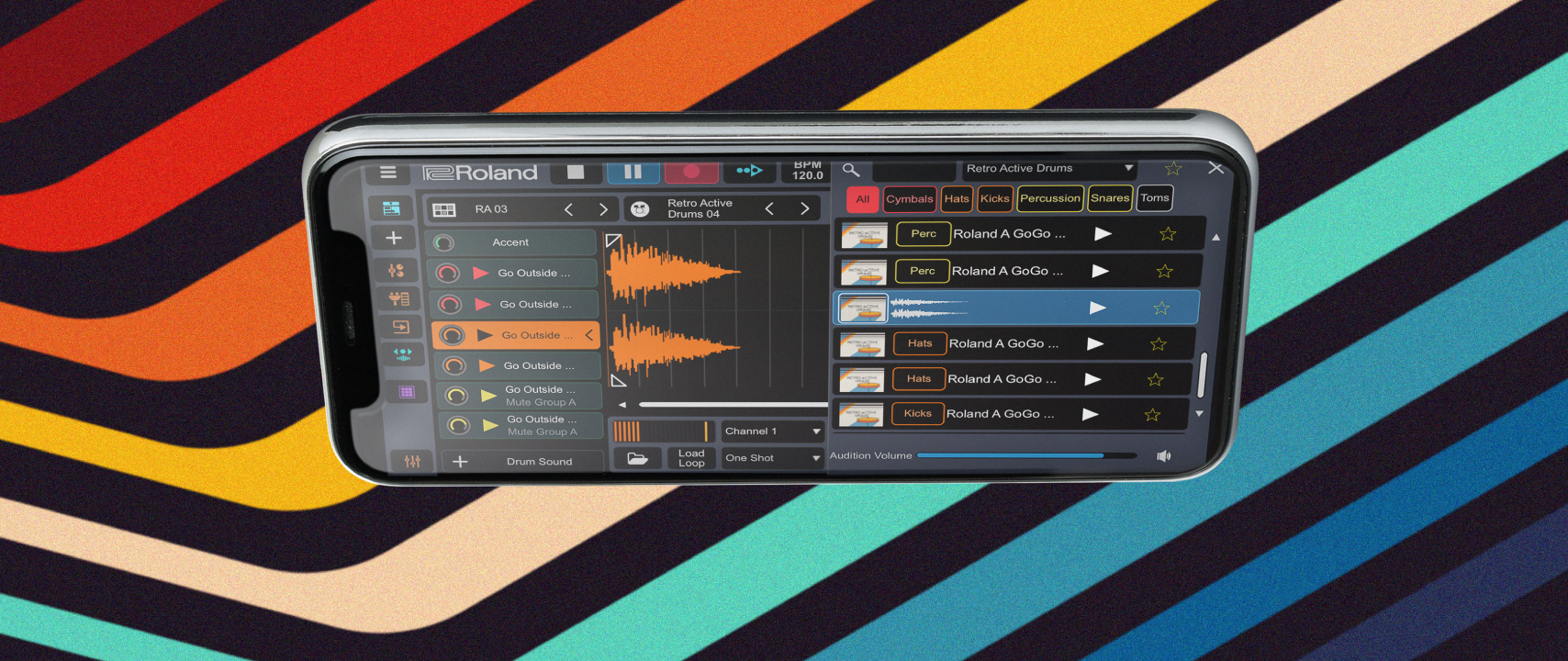Screen dimensions: 1568x661
Task: Click the Load Loop button
Action: coord(691,458)
